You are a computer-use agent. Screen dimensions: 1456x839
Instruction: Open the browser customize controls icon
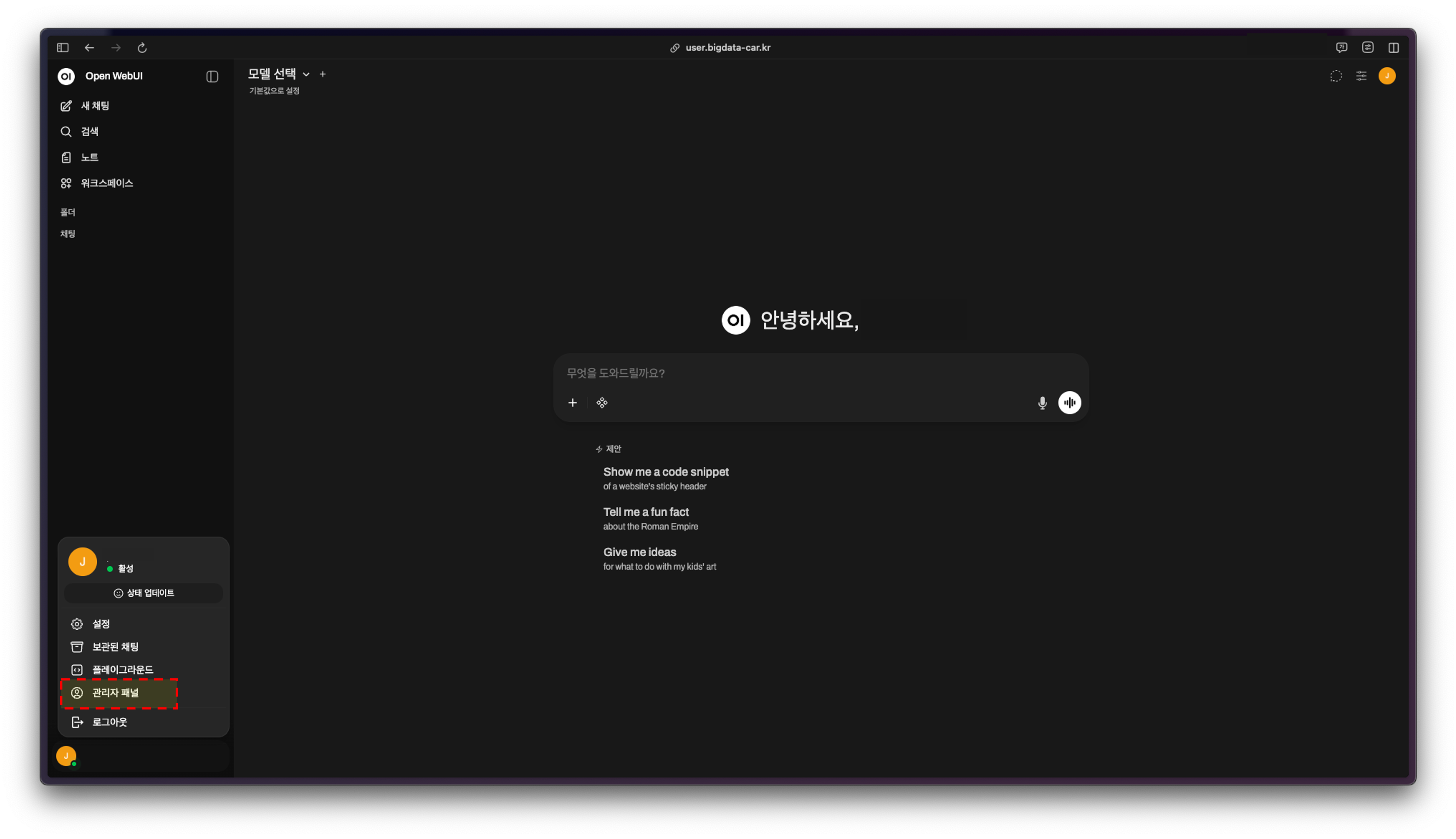(1367, 48)
